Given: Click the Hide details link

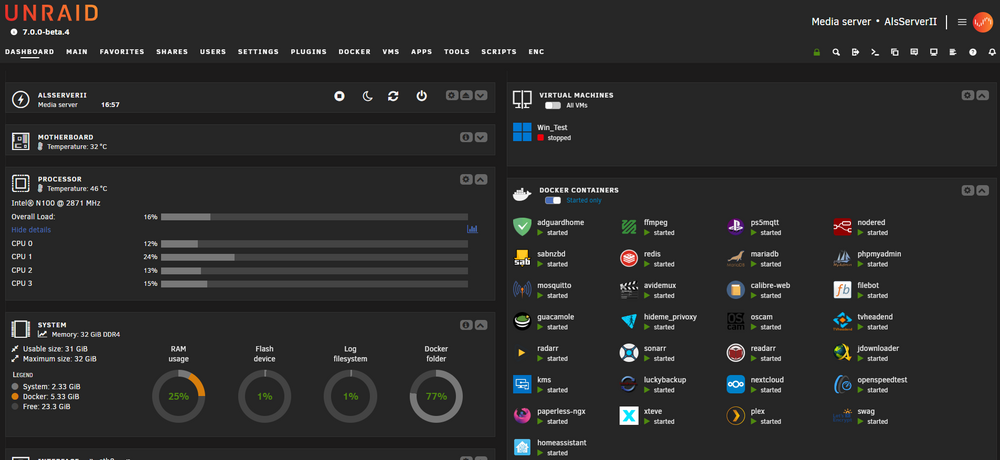Looking at the screenshot, I should 31,230.
